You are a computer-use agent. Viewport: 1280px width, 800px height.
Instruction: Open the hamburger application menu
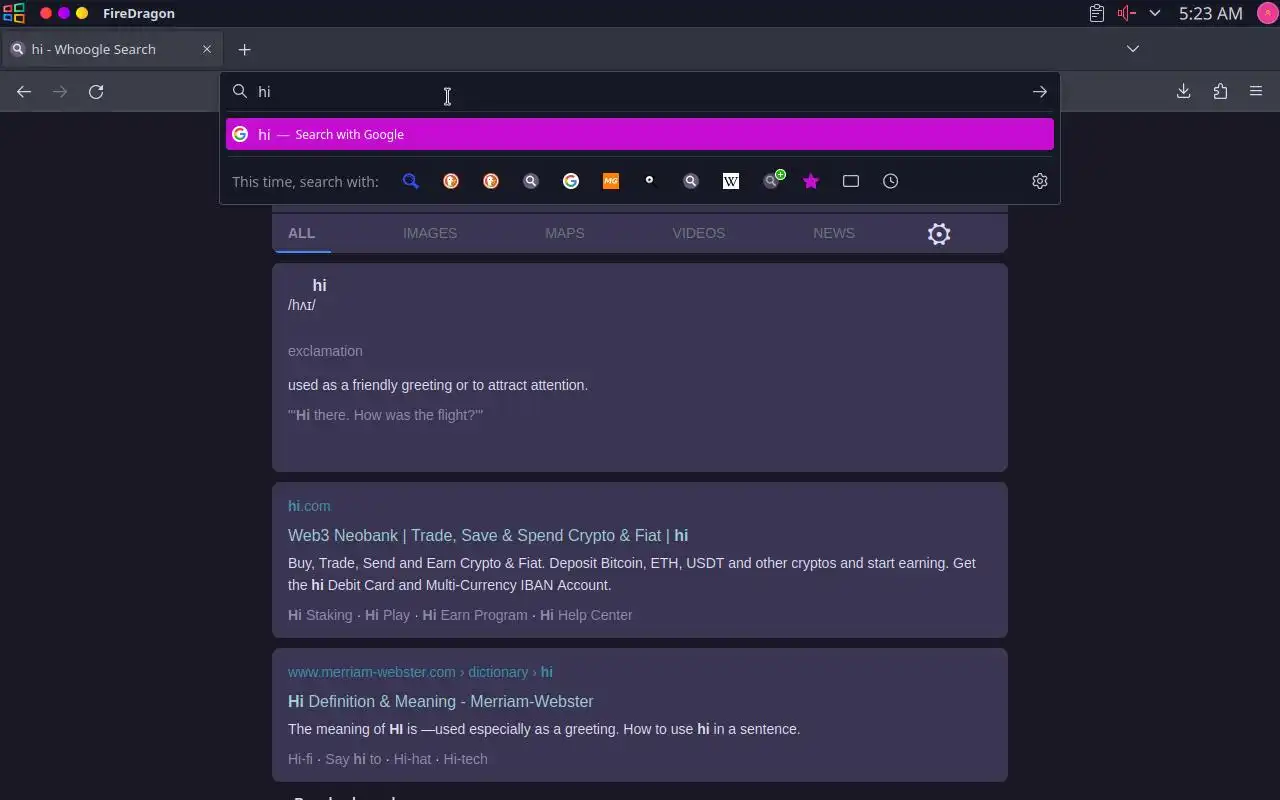[x=1256, y=92]
